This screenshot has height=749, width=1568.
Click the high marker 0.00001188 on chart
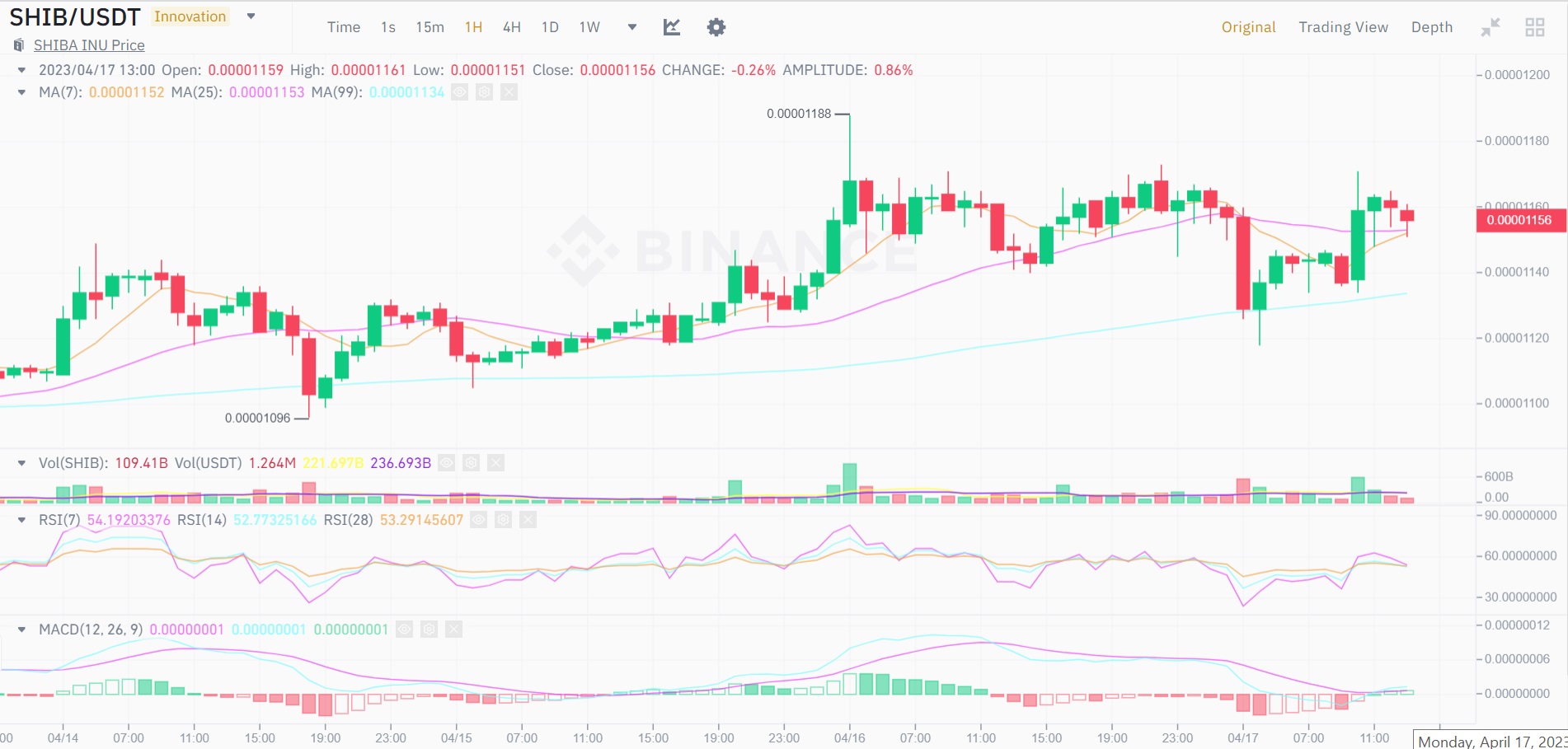[x=799, y=114]
